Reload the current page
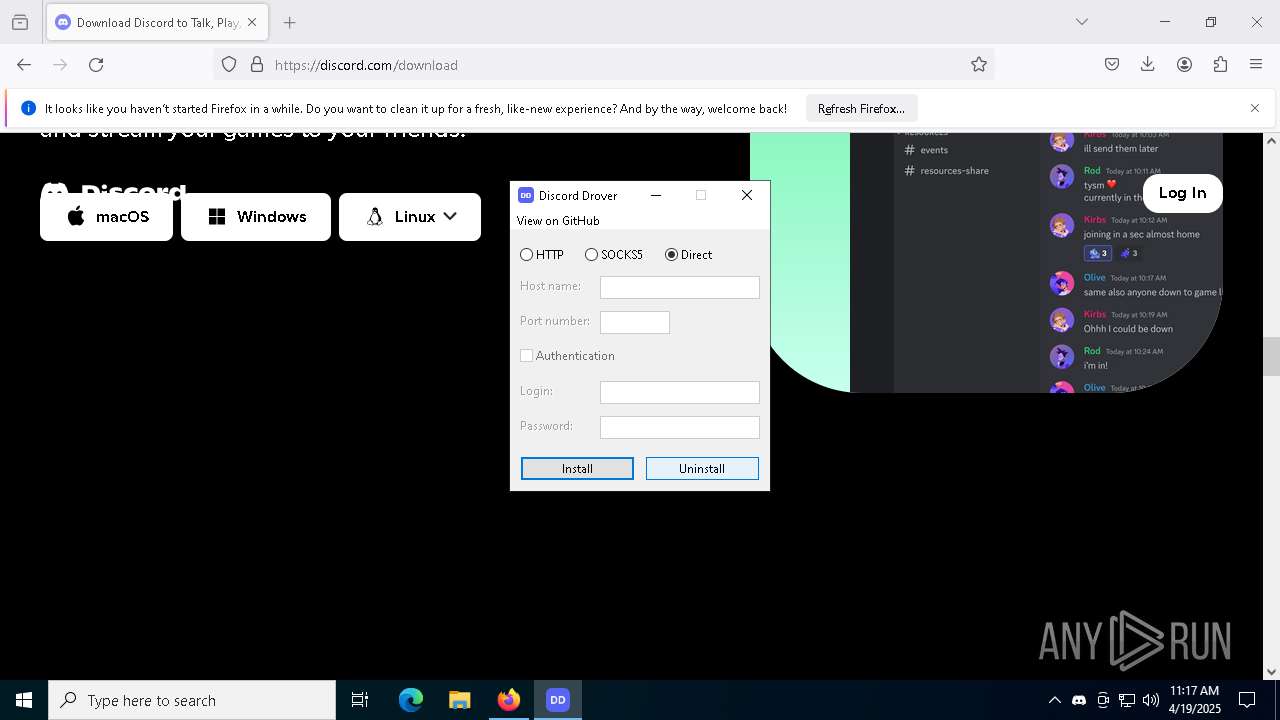 (96, 65)
